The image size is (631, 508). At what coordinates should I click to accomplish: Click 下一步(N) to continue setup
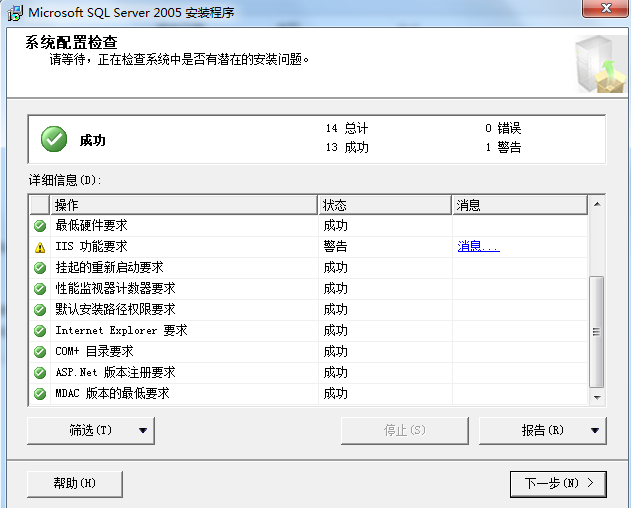click(558, 483)
